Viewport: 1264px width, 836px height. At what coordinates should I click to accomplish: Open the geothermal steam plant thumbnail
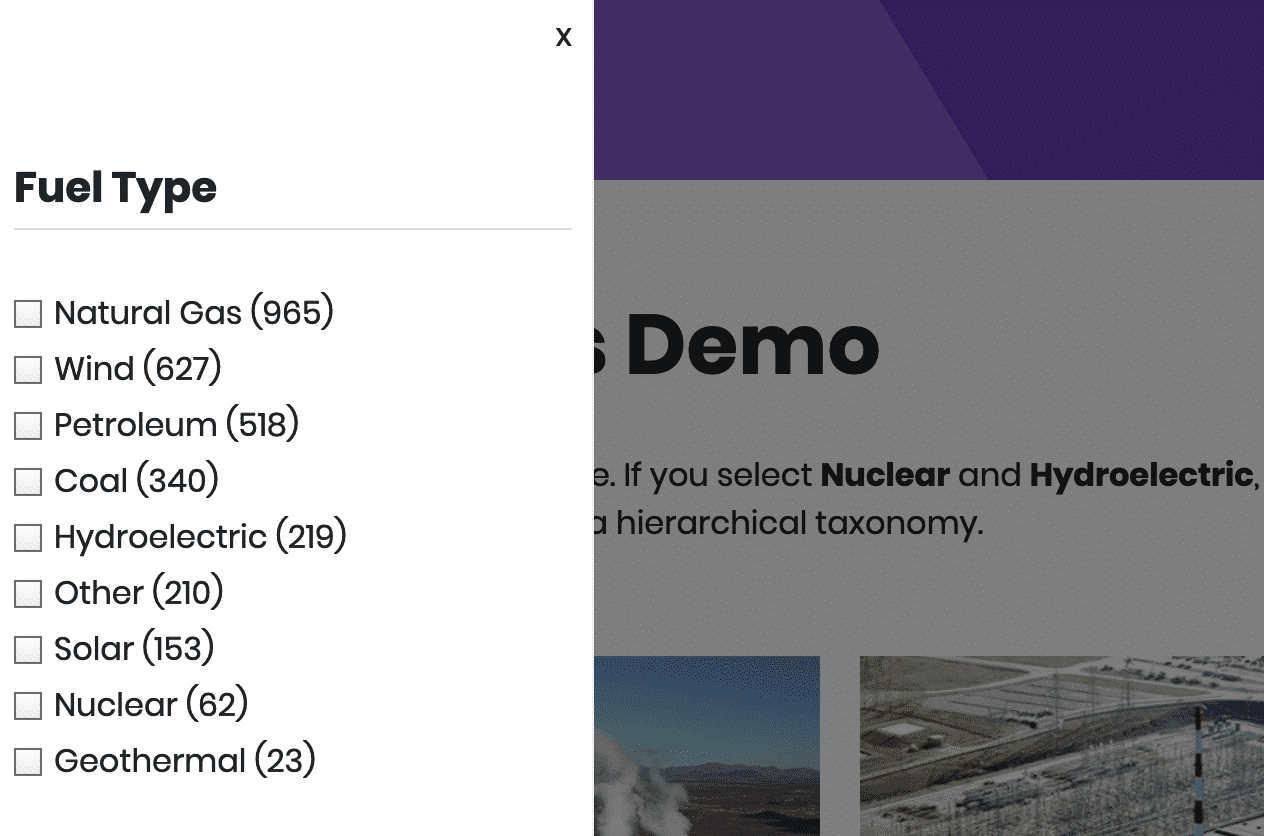click(707, 746)
